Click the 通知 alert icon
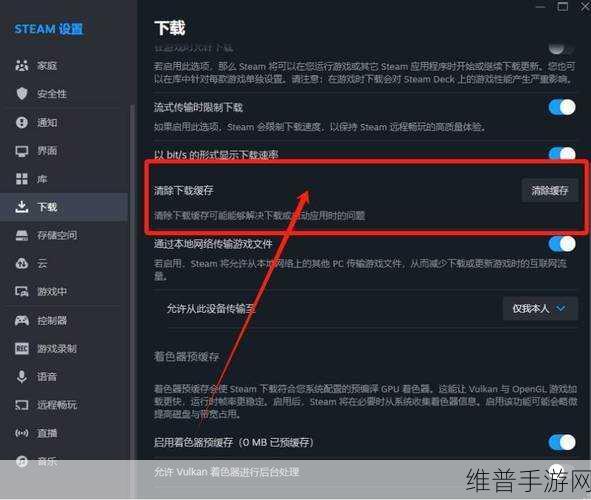The width and height of the screenshot is (591, 500). pos(22,122)
